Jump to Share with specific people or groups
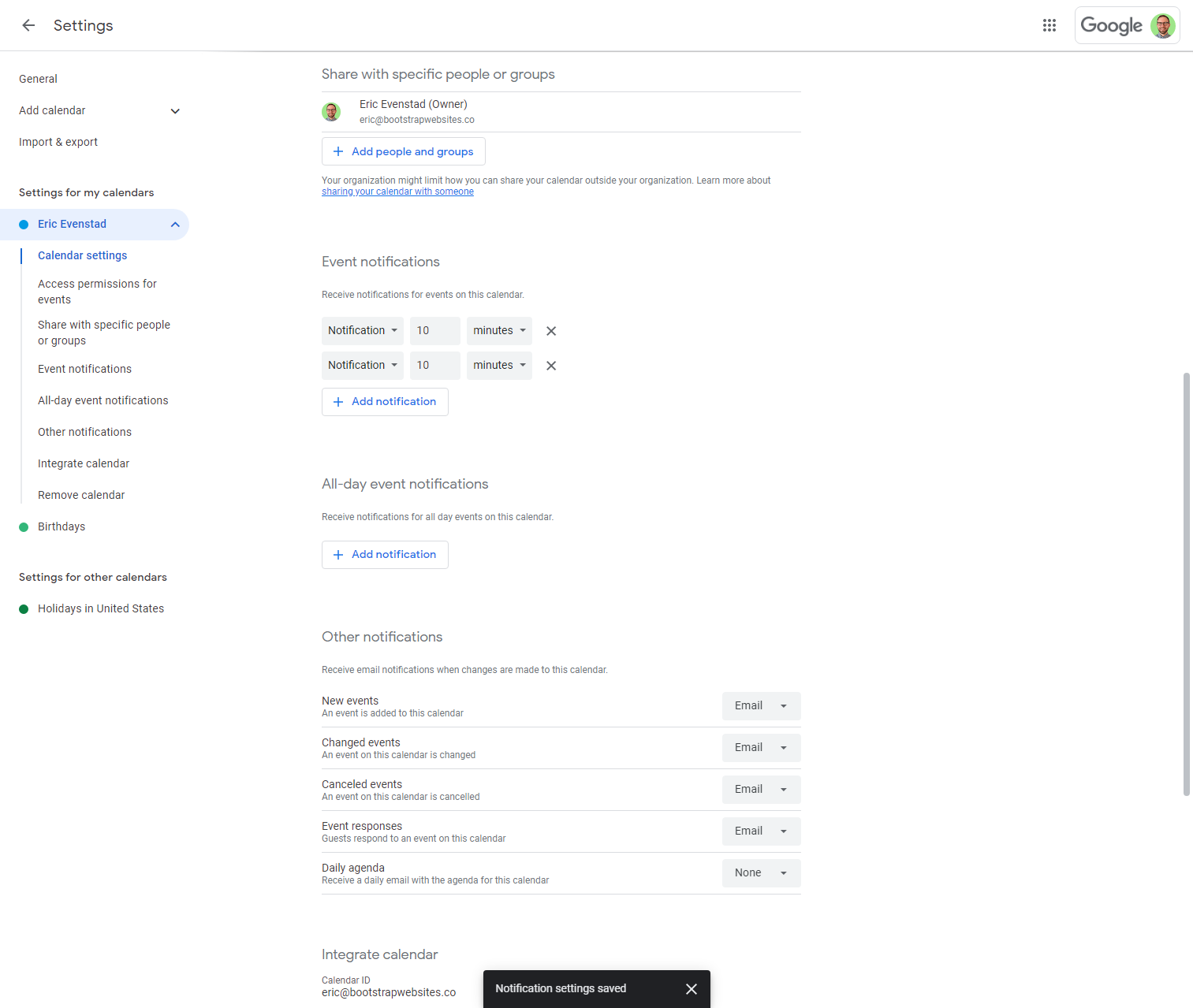The width and height of the screenshot is (1193, 1008). [104, 333]
